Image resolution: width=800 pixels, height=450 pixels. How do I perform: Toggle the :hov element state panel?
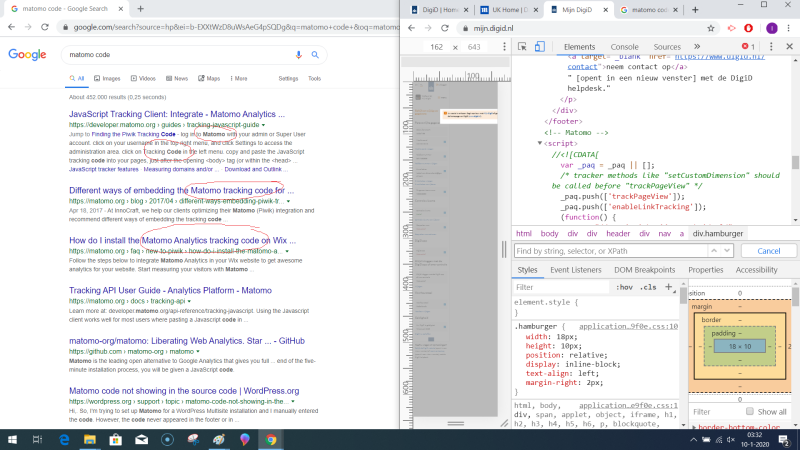click(625, 287)
